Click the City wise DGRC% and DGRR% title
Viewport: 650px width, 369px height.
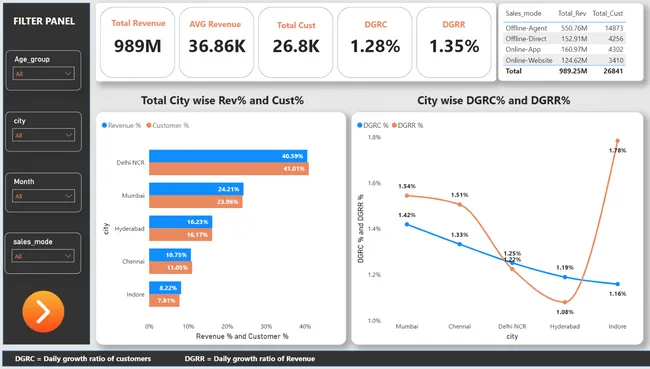tap(494, 101)
